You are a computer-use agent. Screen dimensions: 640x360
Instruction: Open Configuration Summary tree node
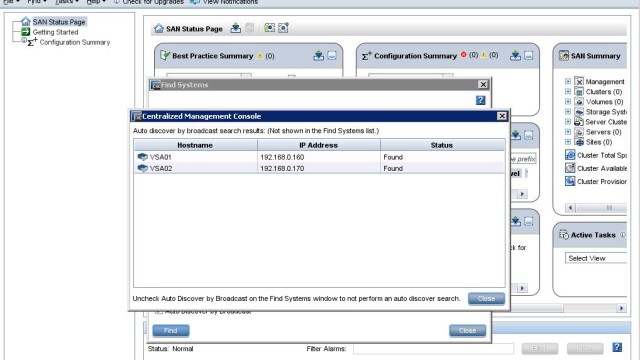[75, 42]
